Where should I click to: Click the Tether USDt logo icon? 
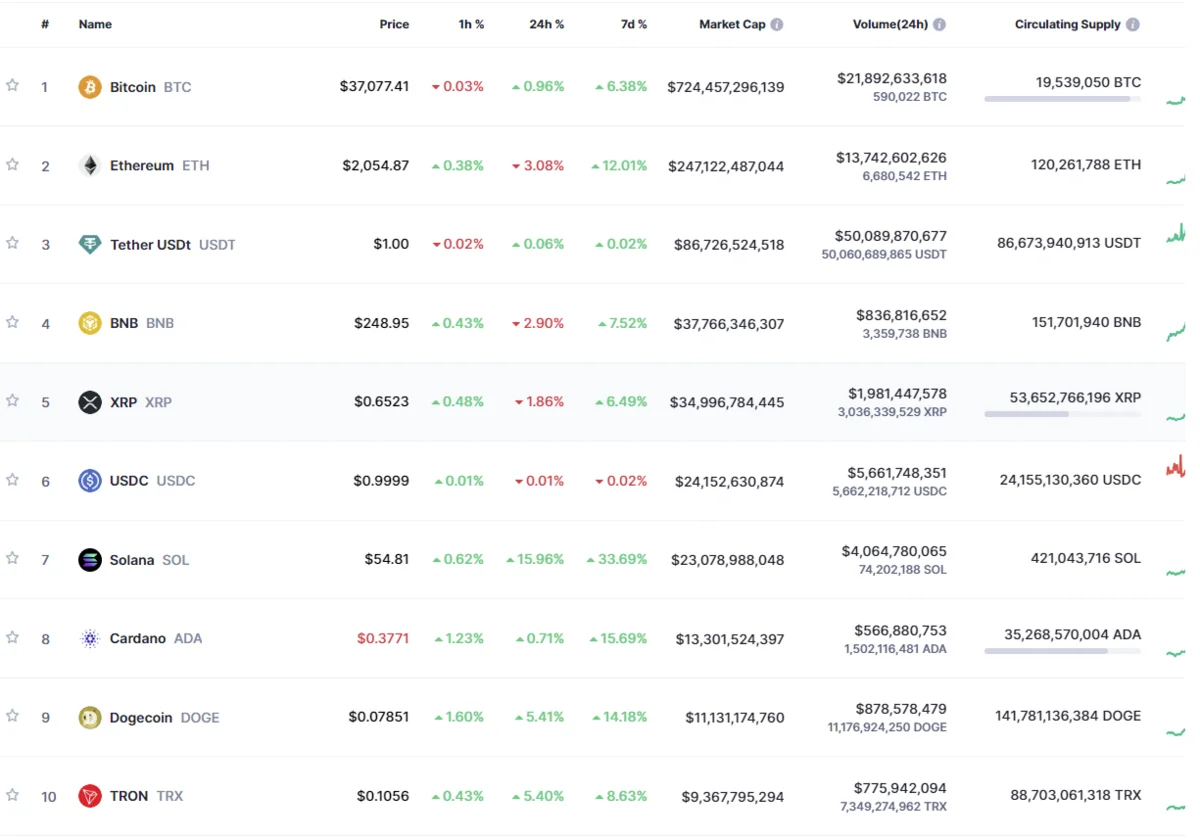pos(90,245)
